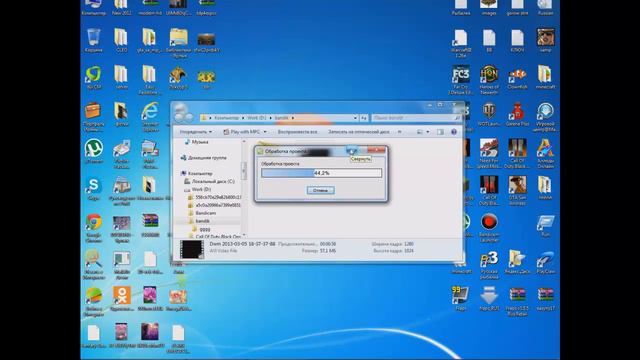Open the Odnoklassniki orange desktop shortcut

tap(122, 299)
